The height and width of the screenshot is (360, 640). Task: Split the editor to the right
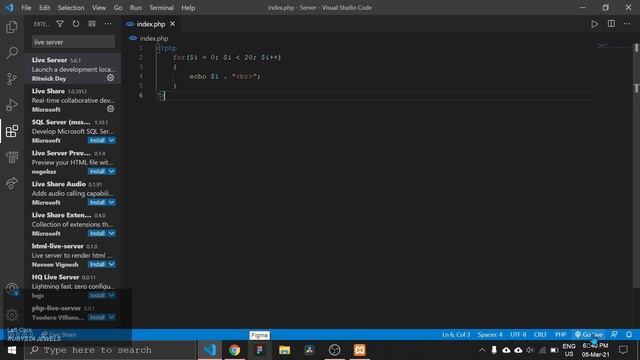611,24
